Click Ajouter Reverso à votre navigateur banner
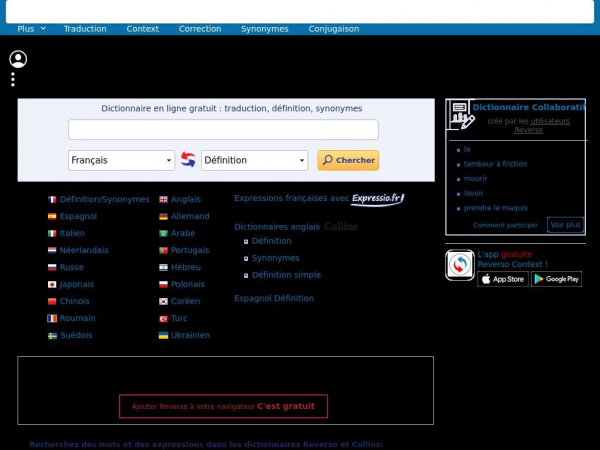 pos(223,406)
